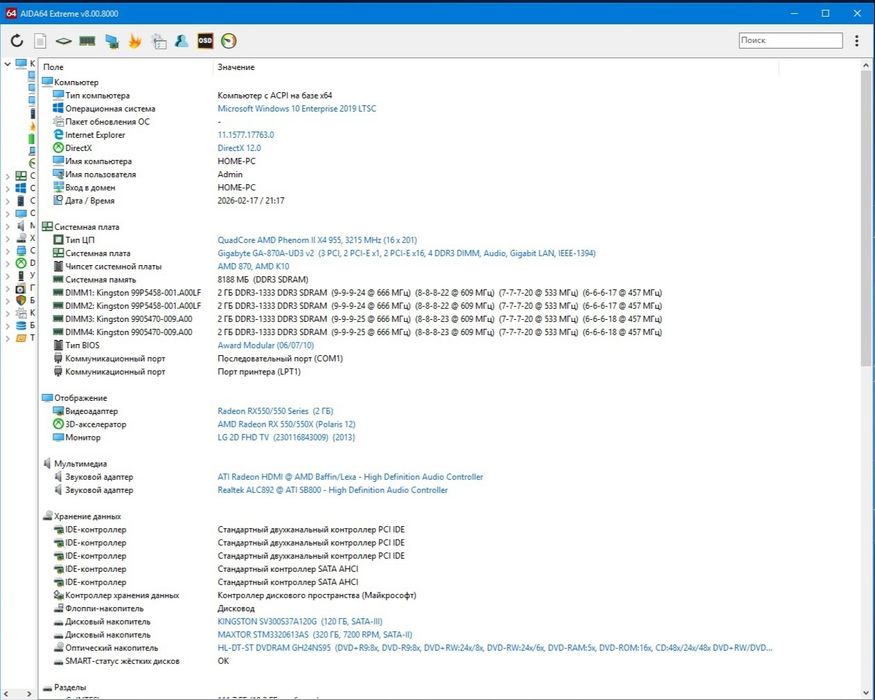Open QuadCore AMD Phenom II X4 955 link
Image resolution: width=875 pixels, height=700 pixels.
point(317,240)
